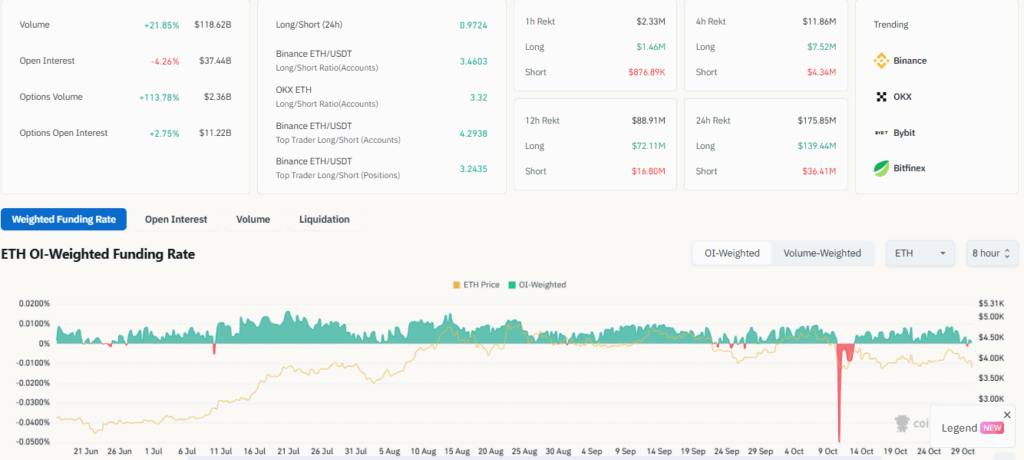Switch to the Open Interest tab
Image resolution: width=1024 pixels, height=460 pixels.
pos(176,219)
